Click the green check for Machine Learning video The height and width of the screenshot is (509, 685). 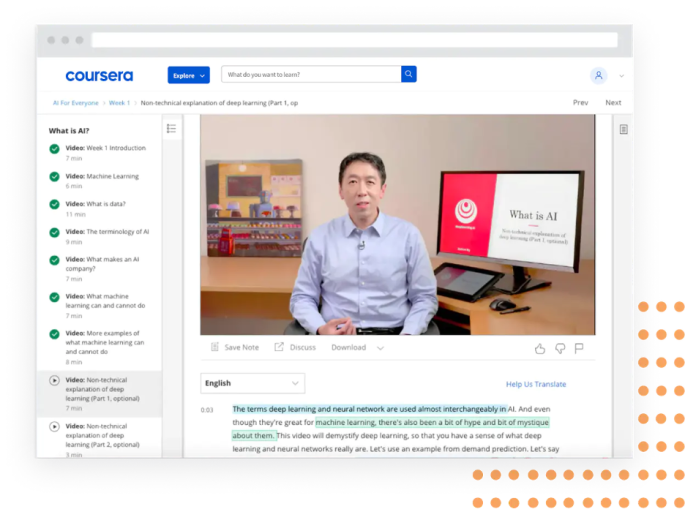tap(54, 177)
